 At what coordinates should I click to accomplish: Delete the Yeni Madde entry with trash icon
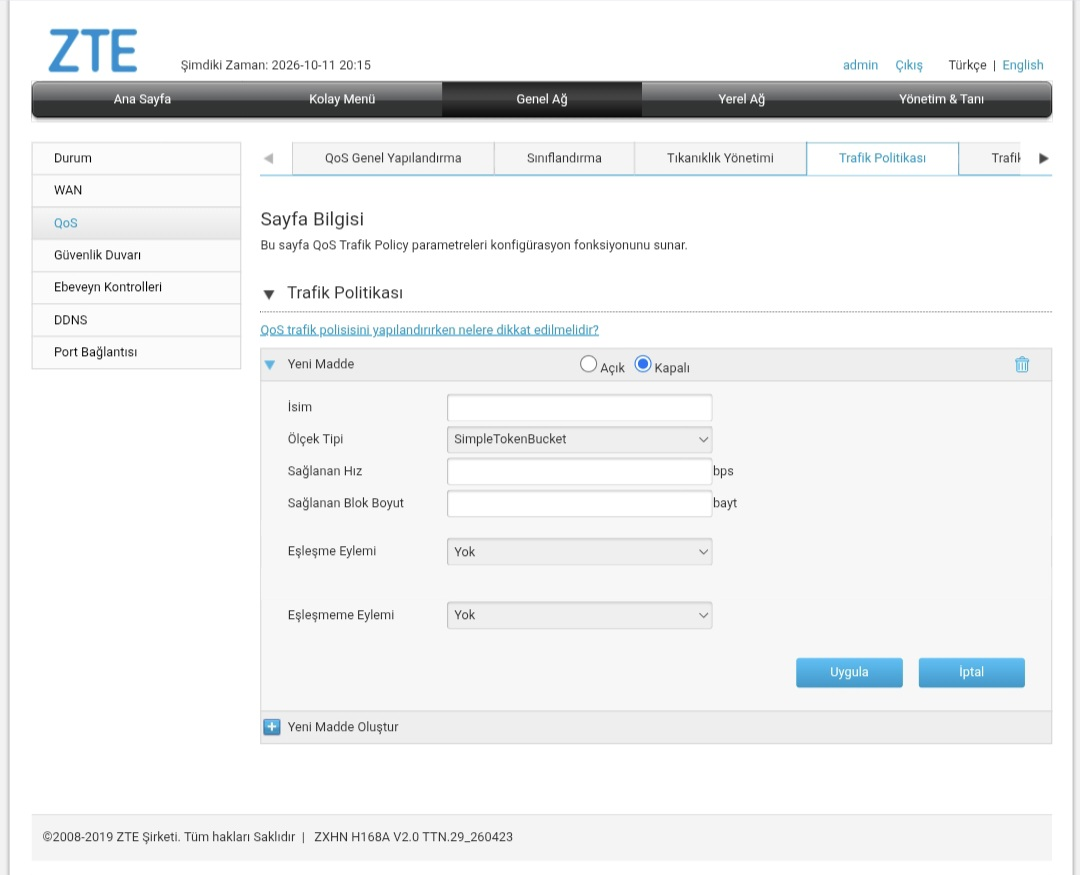click(1021, 364)
